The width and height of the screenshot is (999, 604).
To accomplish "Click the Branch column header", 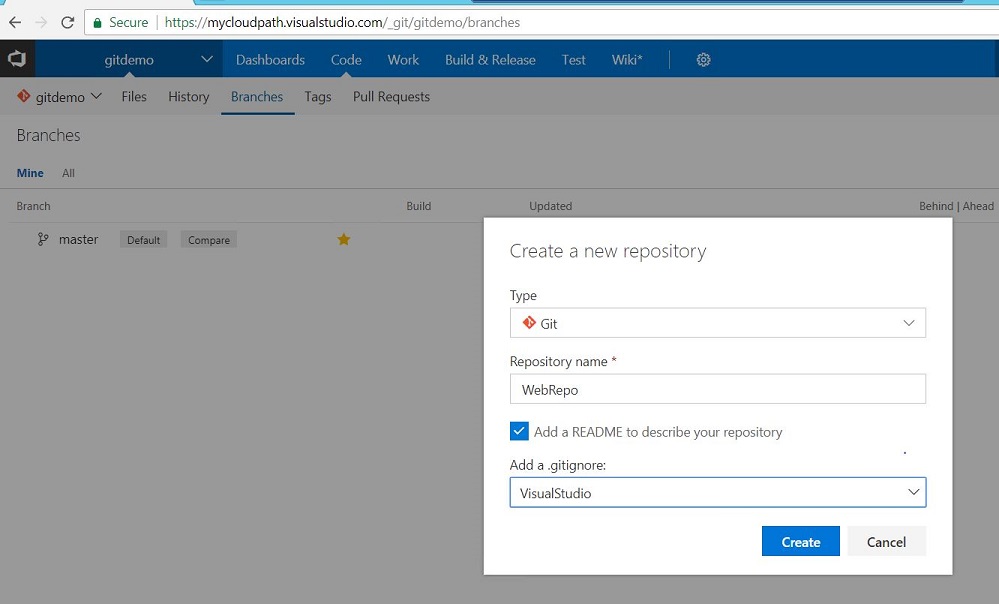I will pyautogui.click(x=33, y=206).
